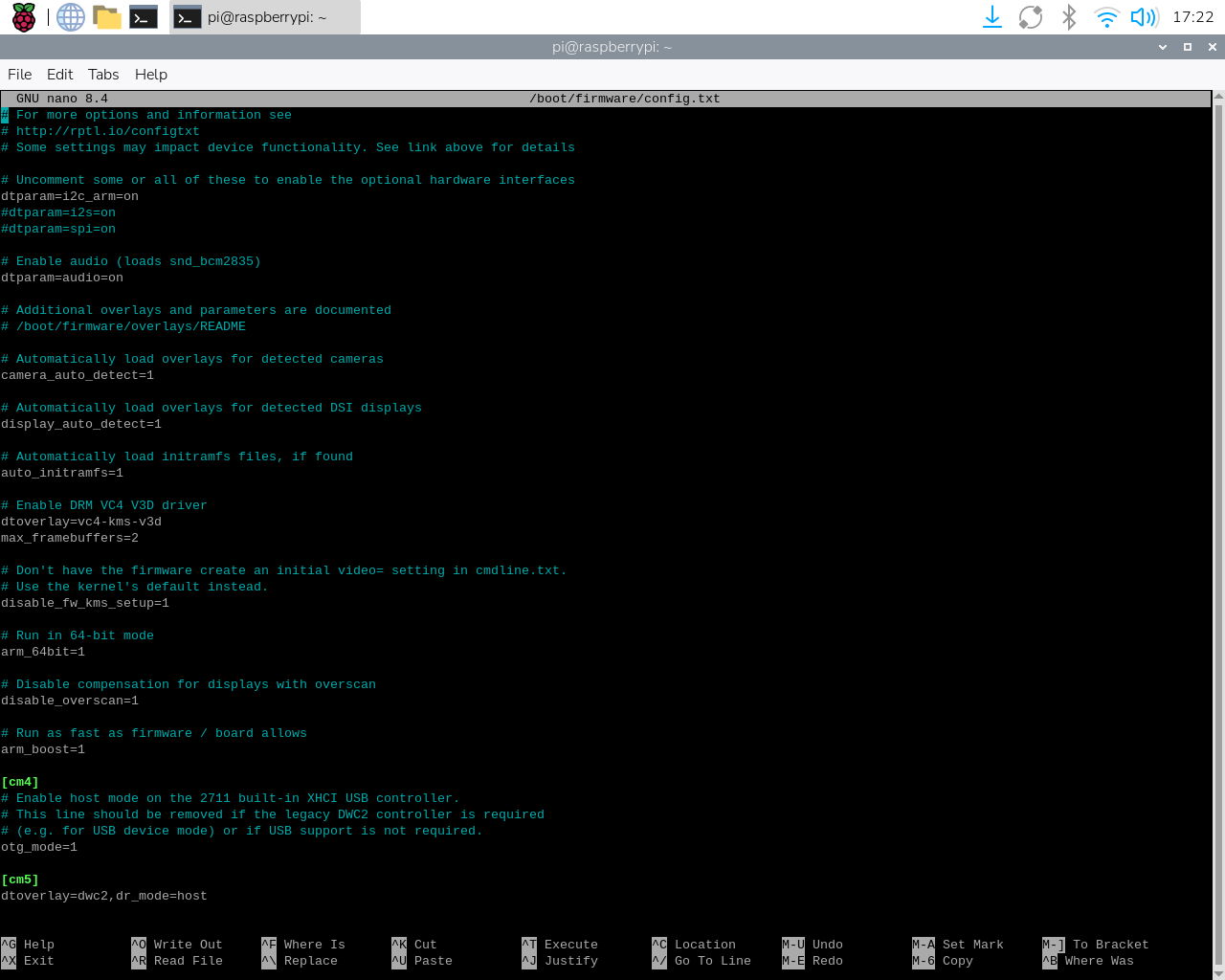Click the ^C Location shortcut
This screenshot has height=980, width=1225.
tap(694, 945)
